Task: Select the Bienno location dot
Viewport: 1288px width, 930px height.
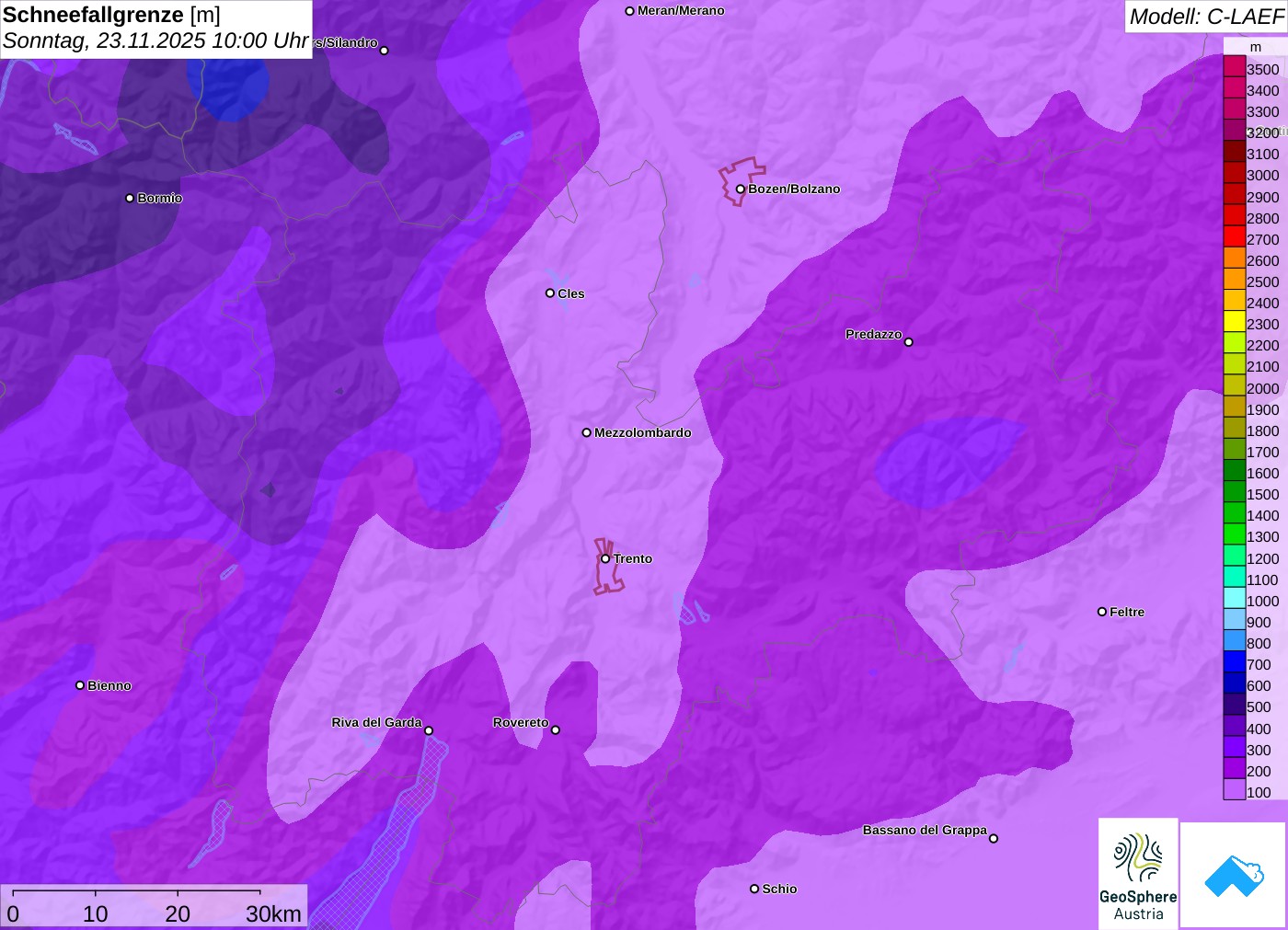Action: (80, 685)
